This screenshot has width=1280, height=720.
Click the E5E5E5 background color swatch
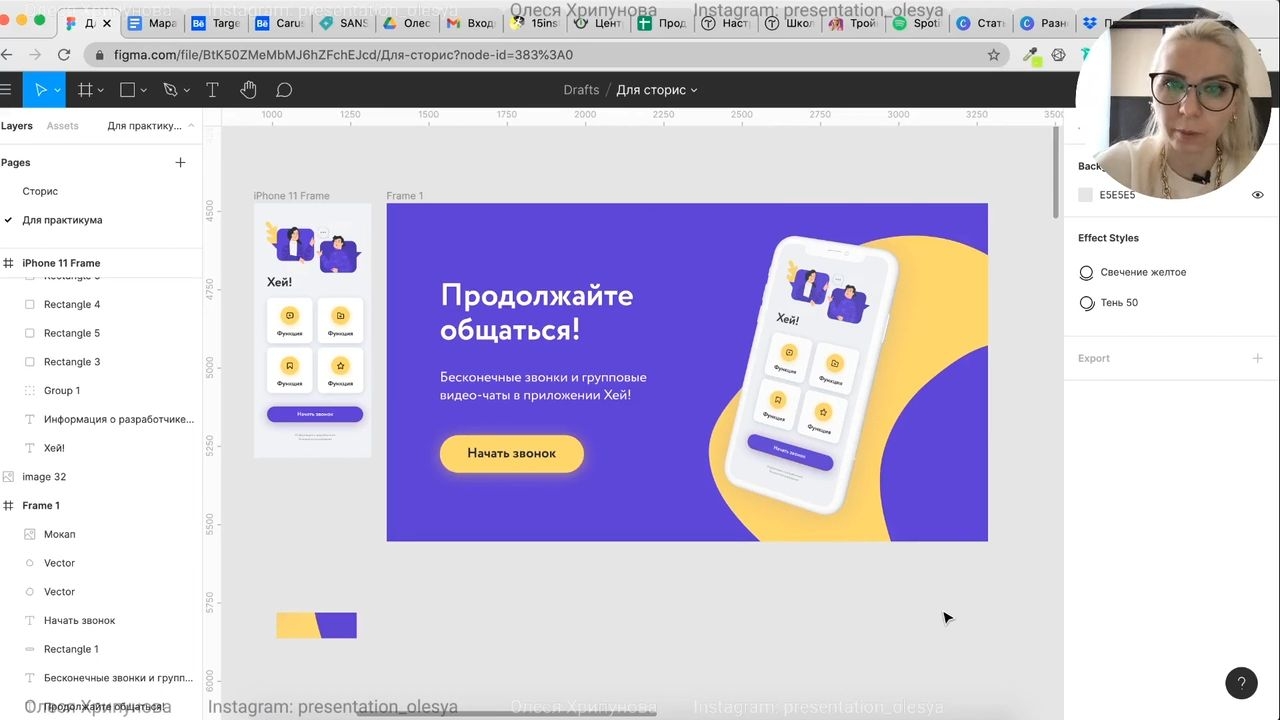point(1085,195)
